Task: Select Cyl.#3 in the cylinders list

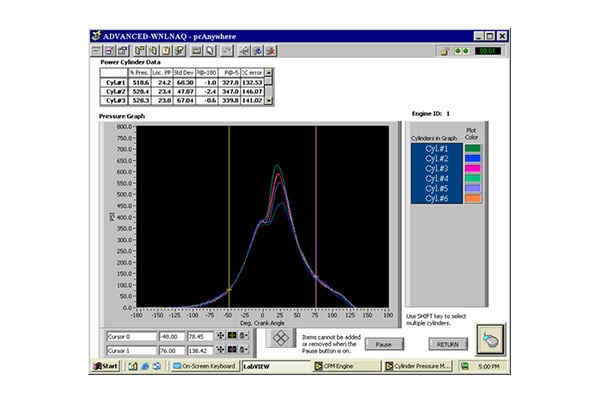Action: point(437,168)
